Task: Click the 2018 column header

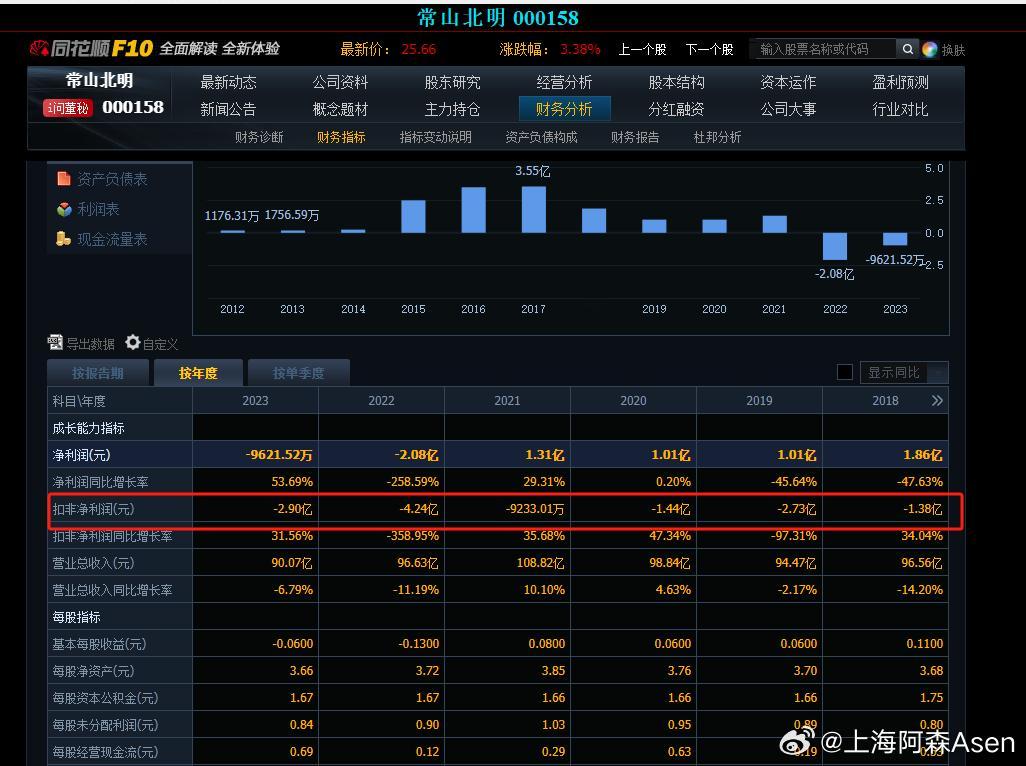Action: click(885, 400)
